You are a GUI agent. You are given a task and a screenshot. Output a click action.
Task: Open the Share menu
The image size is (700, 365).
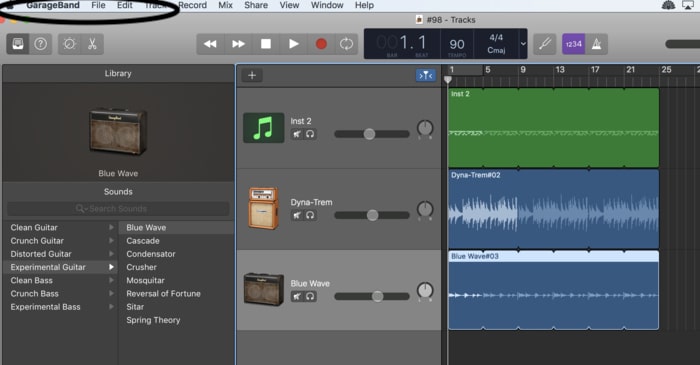(256, 5)
